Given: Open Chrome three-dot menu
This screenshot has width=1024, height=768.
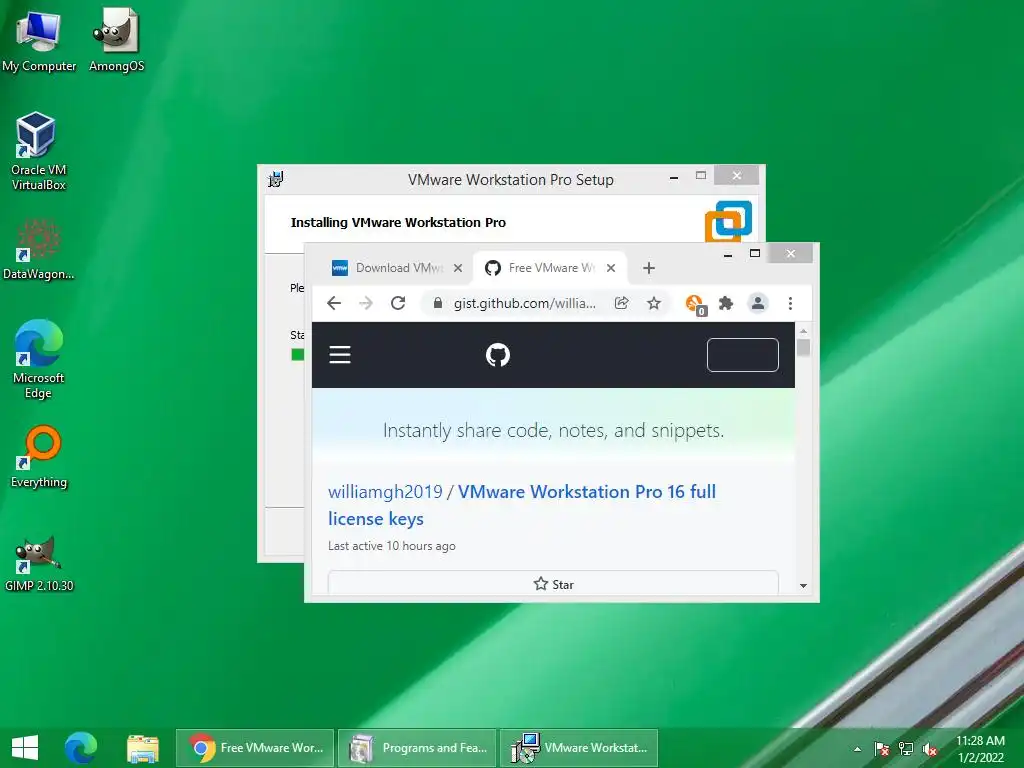Looking at the screenshot, I should pyautogui.click(x=790, y=303).
